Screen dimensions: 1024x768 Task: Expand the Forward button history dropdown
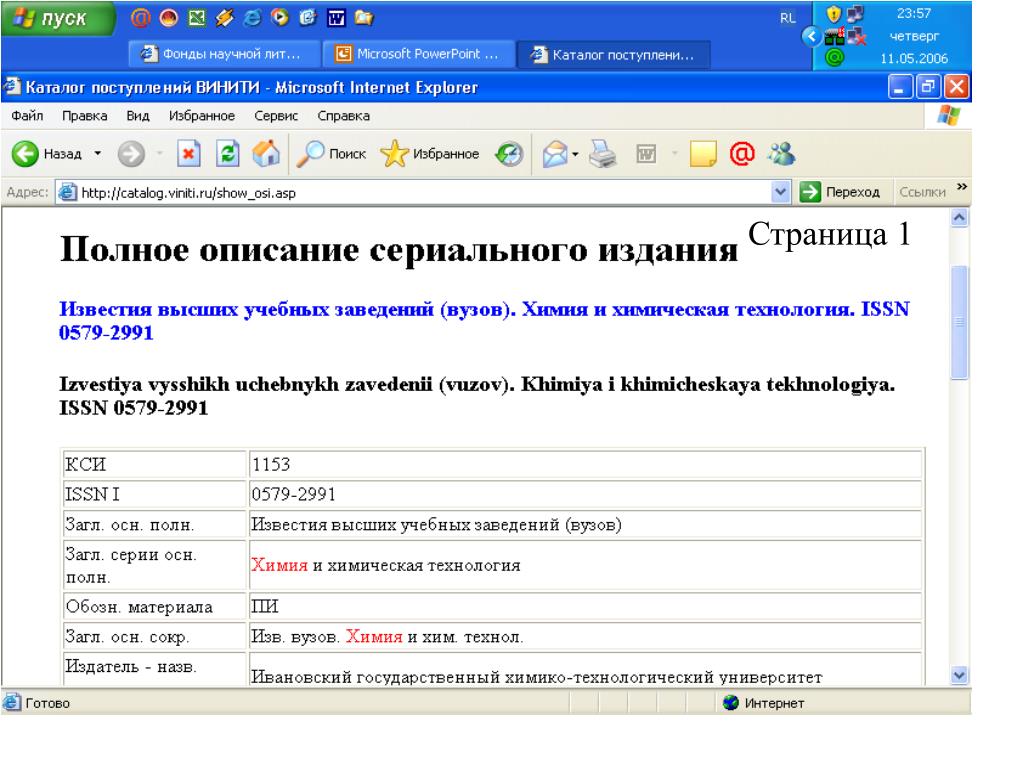tap(159, 154)
